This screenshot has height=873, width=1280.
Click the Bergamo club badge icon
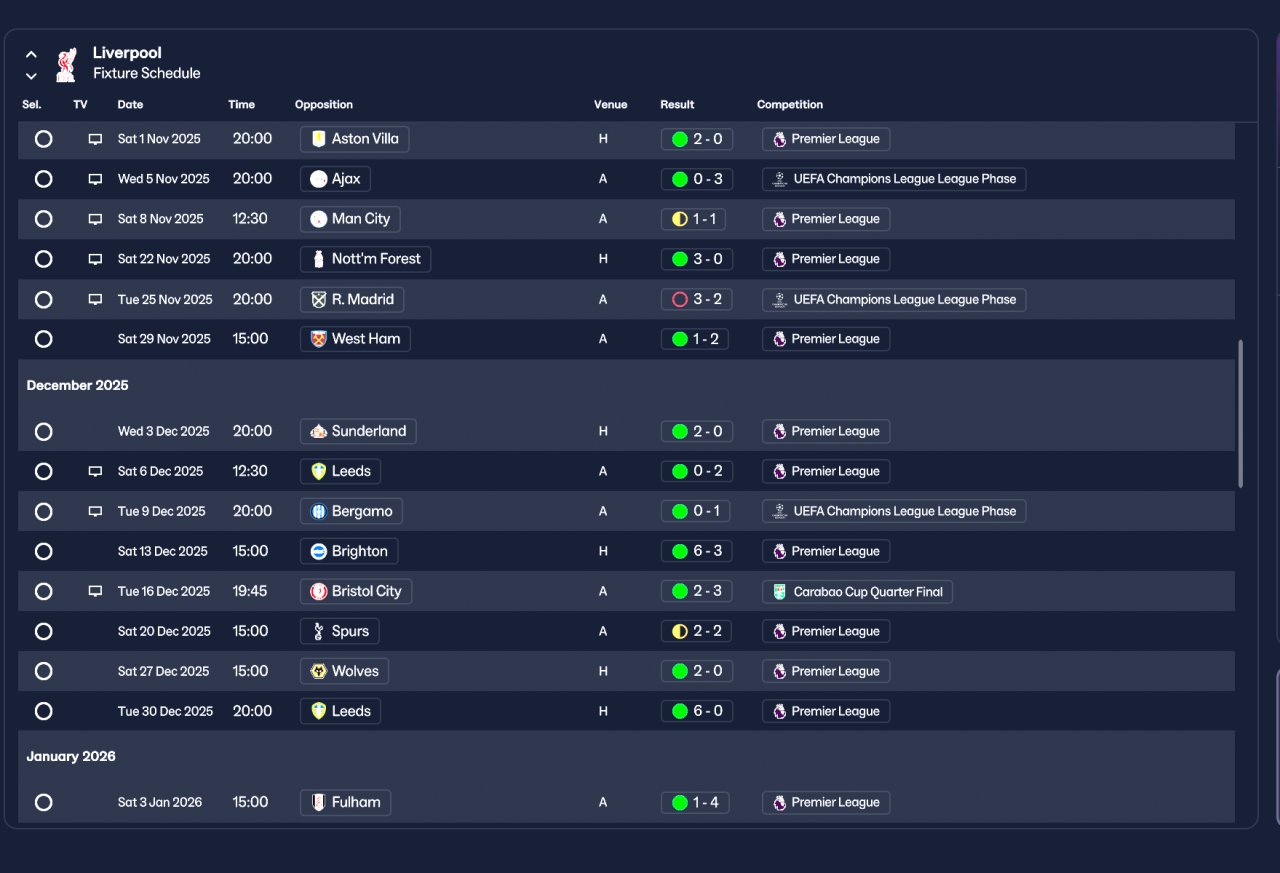click(x=319, y=511)
